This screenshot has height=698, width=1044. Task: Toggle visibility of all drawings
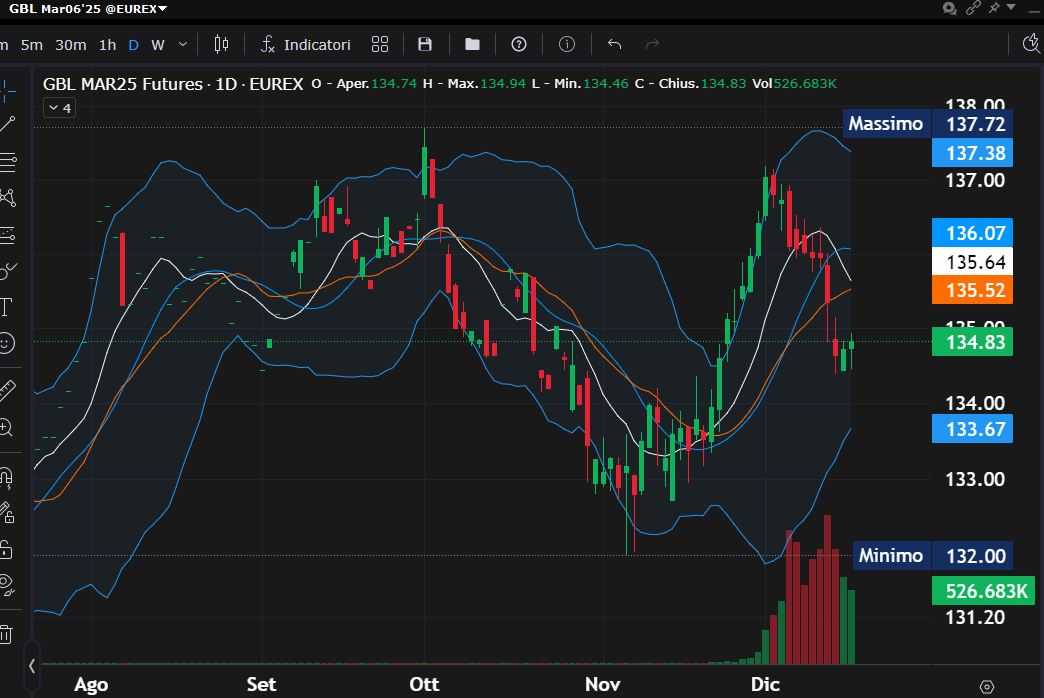pyautogui.click(x=7, y=583)
